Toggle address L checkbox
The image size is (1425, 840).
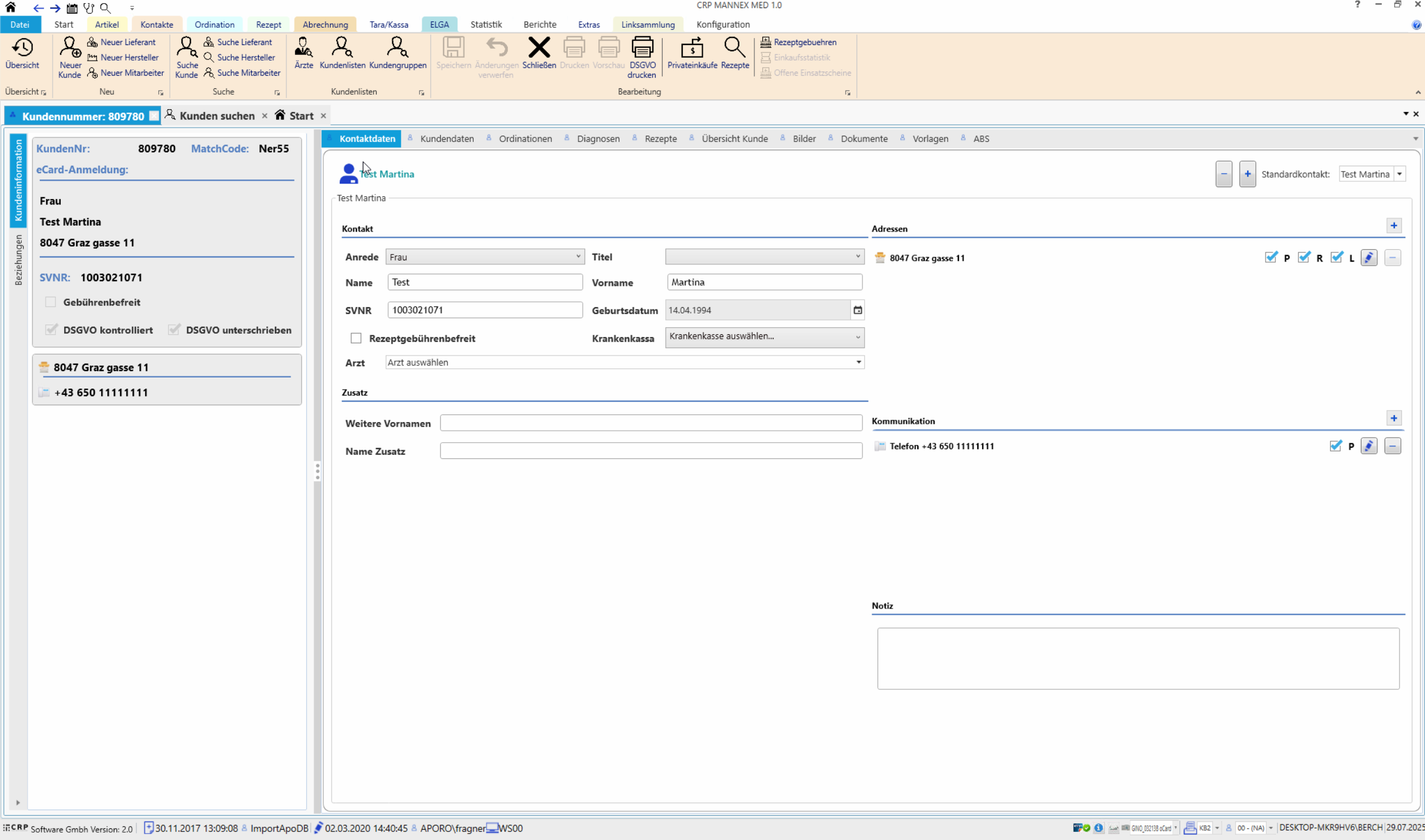pos(1337,257)
